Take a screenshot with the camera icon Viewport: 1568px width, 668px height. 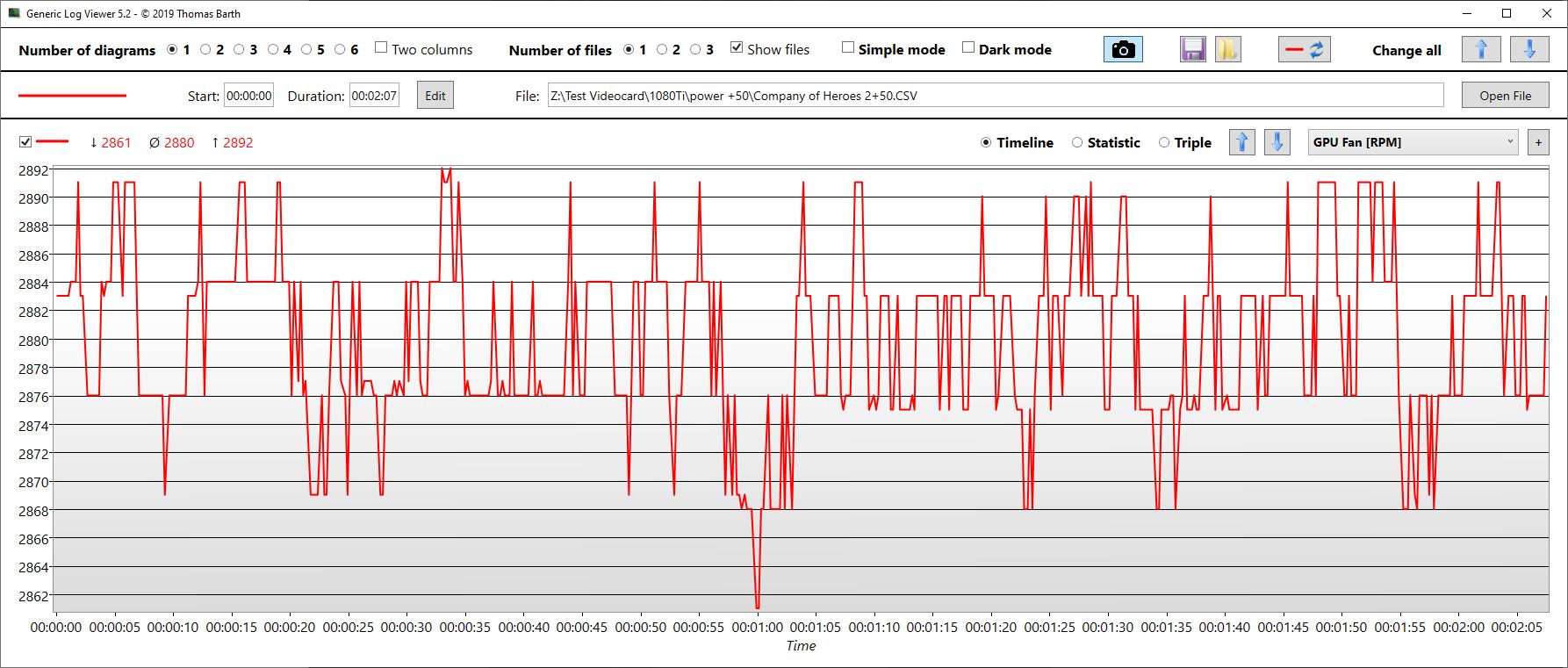(x=1123, y=49)
